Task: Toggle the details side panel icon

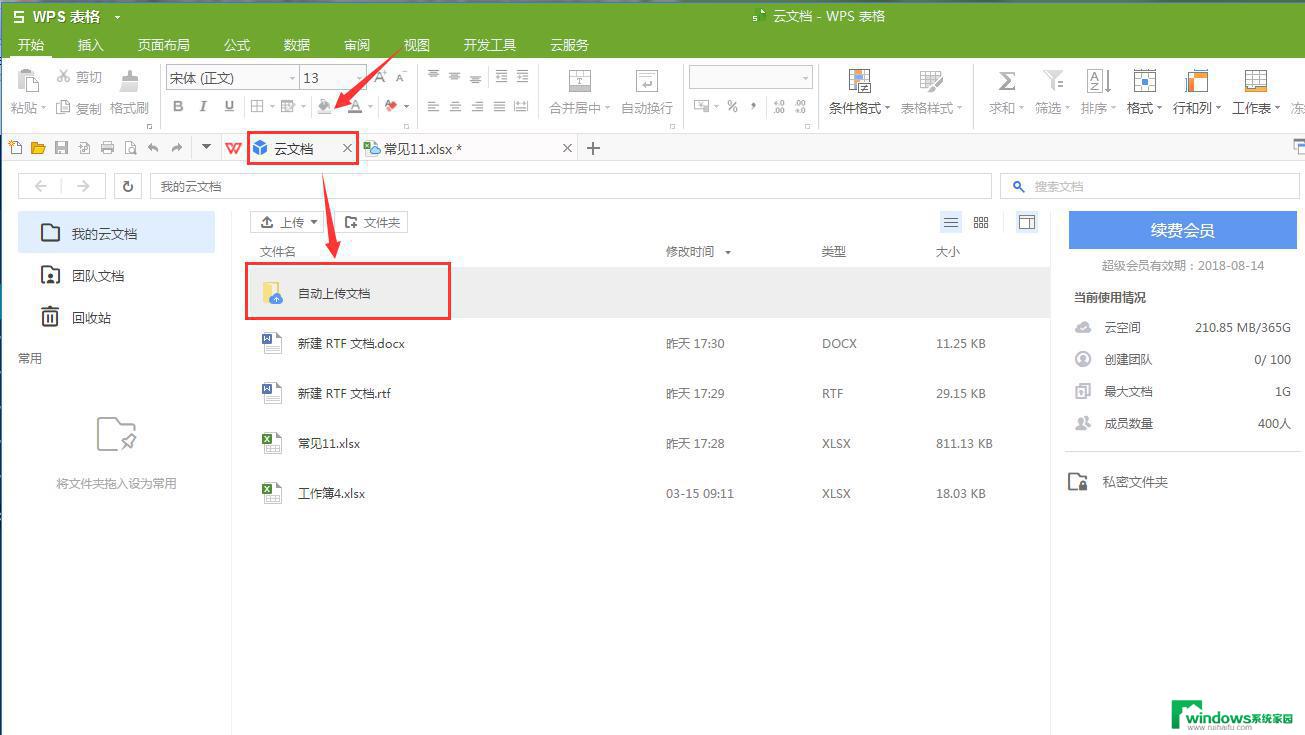Action: pos(1027,222)
